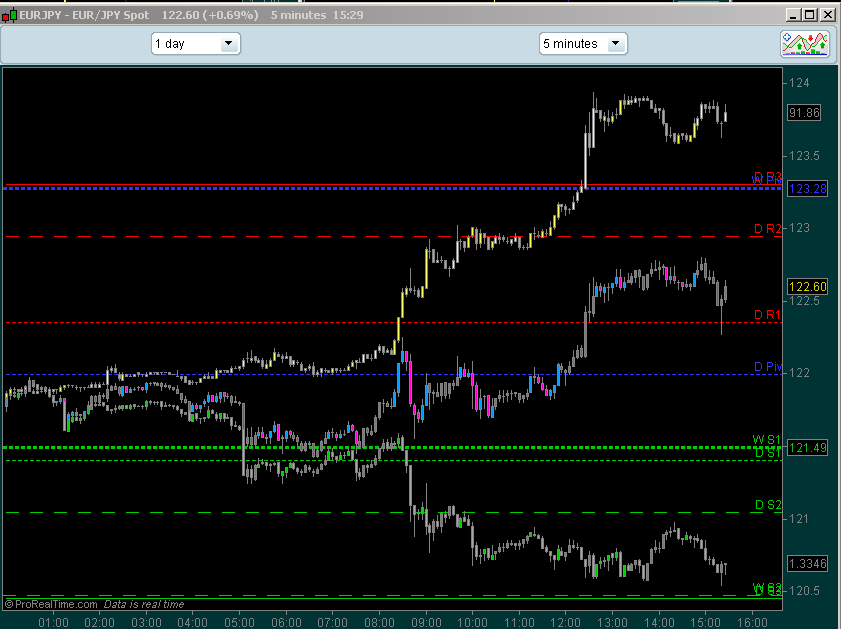Click the 121 price axis tick
The width and height of the screenshot is (841, 629).
800,519
